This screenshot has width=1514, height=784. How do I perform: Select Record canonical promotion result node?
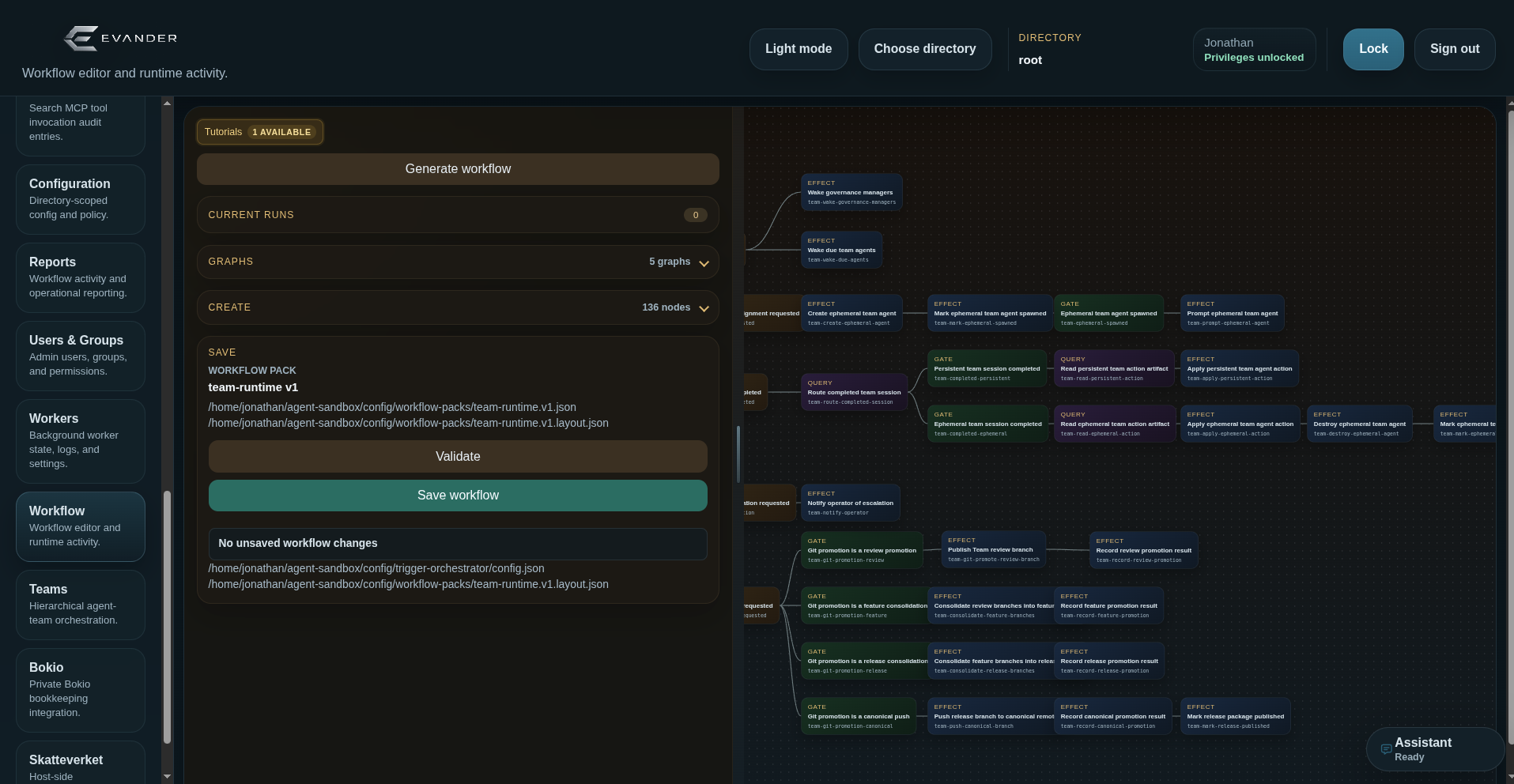(x=1113, y=717)
